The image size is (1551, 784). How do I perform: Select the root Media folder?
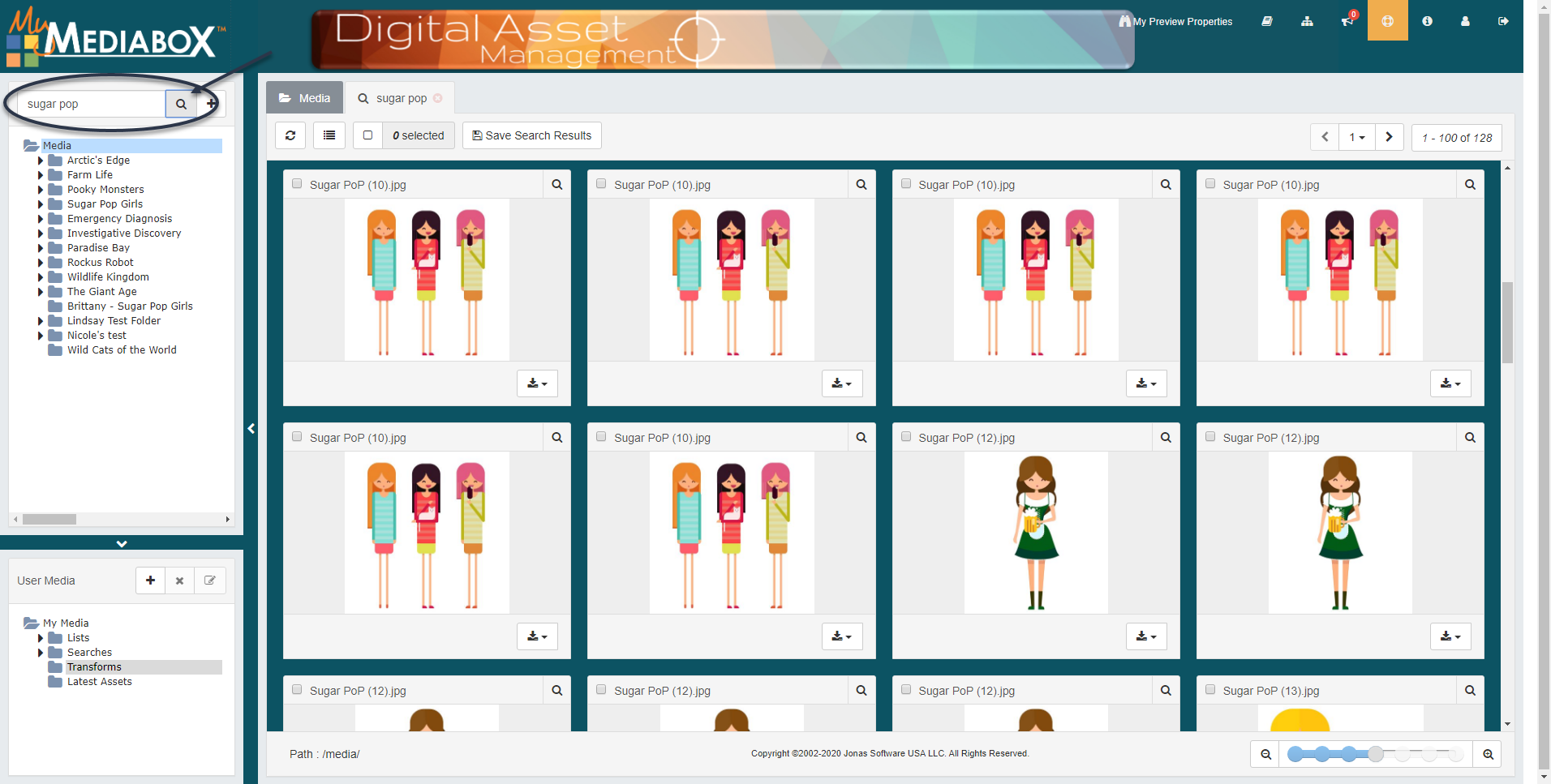coord(57,146)
